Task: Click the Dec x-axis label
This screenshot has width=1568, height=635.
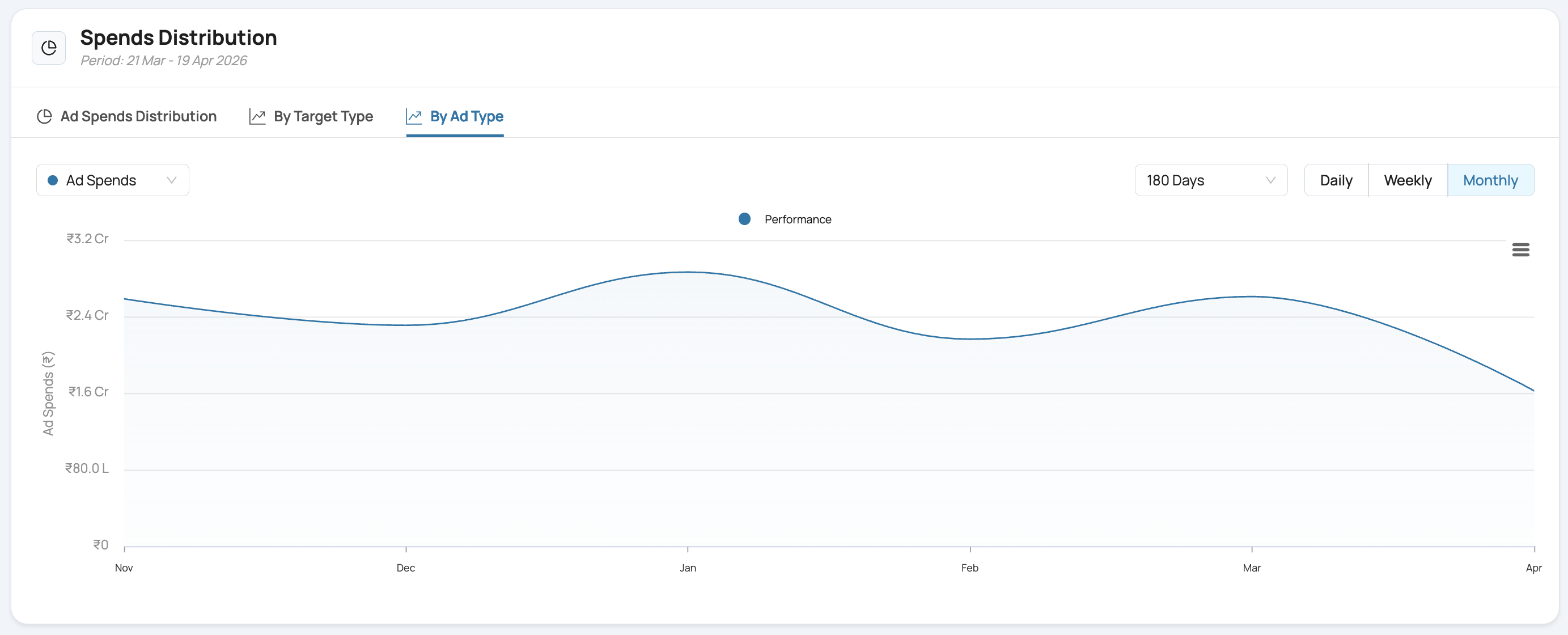Action: [x=406, y=568]
